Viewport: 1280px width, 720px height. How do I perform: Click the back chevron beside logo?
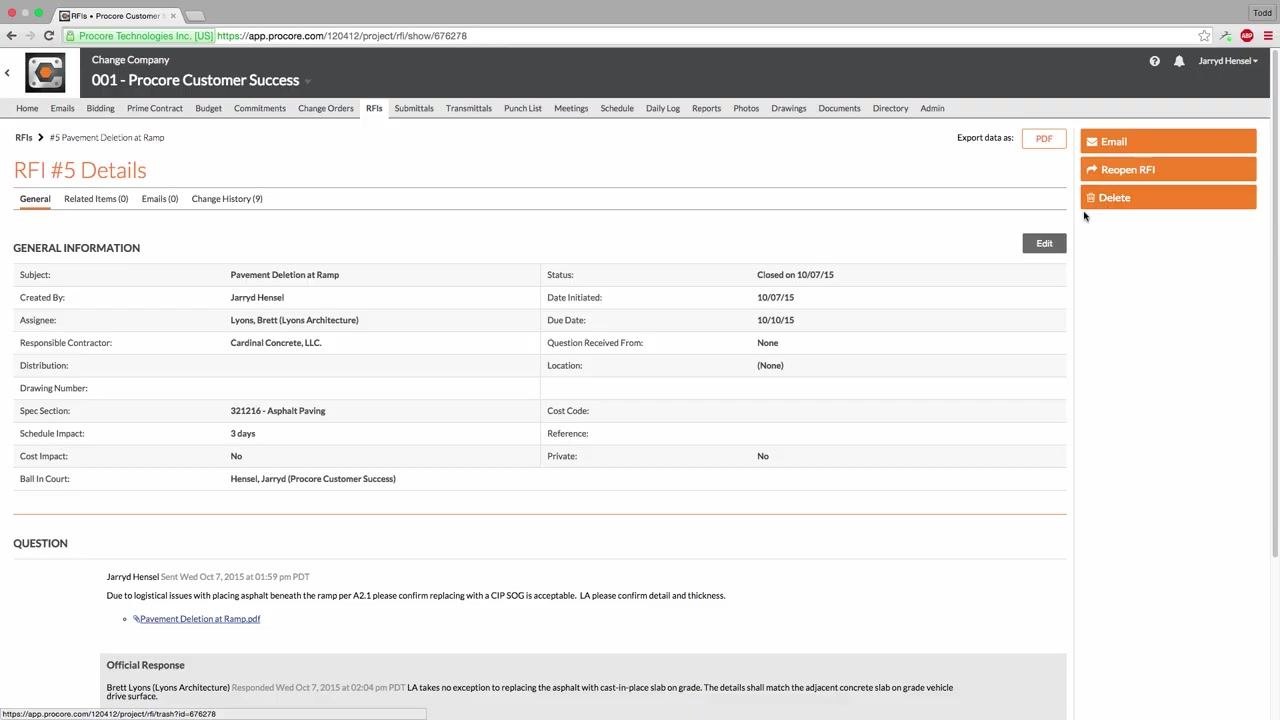click(7, 73)
